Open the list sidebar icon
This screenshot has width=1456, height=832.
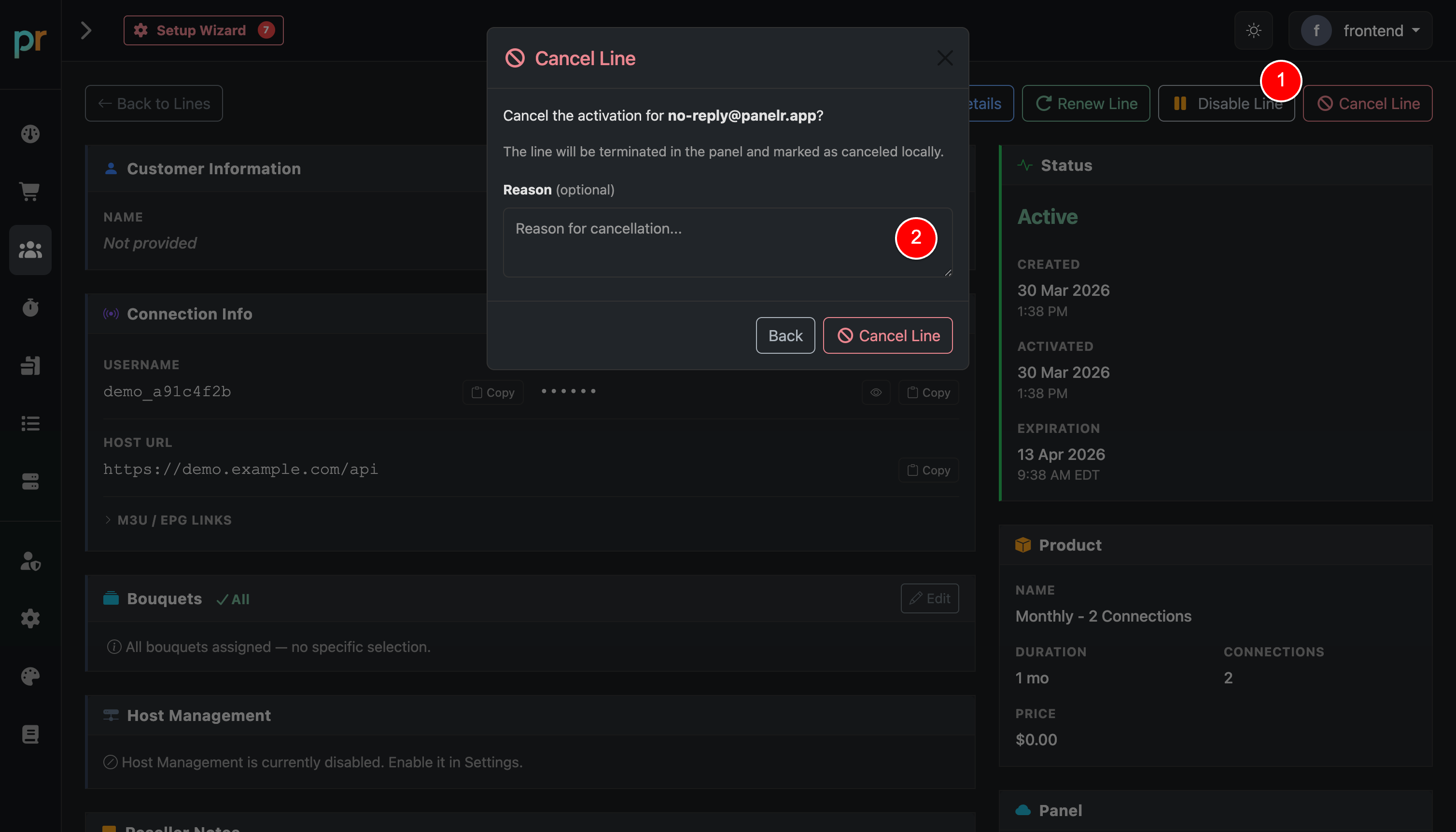[30, 423]
